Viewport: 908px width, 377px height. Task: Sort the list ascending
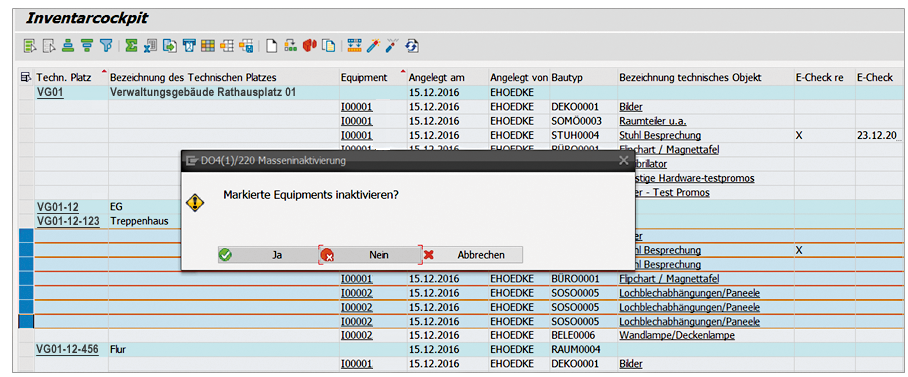[x=68, y=46]
